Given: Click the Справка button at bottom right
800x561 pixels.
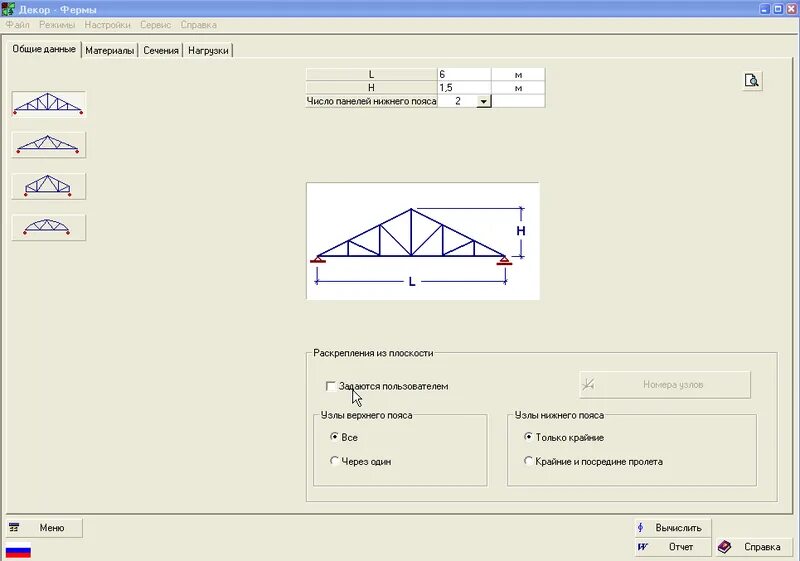Looking at the screenshot, I should (755, 547).
